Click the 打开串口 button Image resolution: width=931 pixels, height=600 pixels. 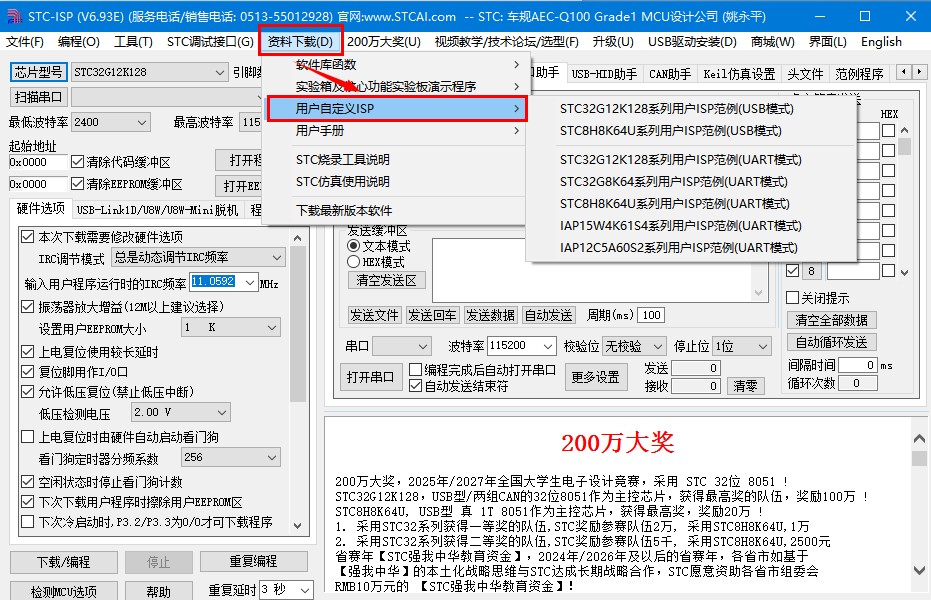(x=370, y=377)
